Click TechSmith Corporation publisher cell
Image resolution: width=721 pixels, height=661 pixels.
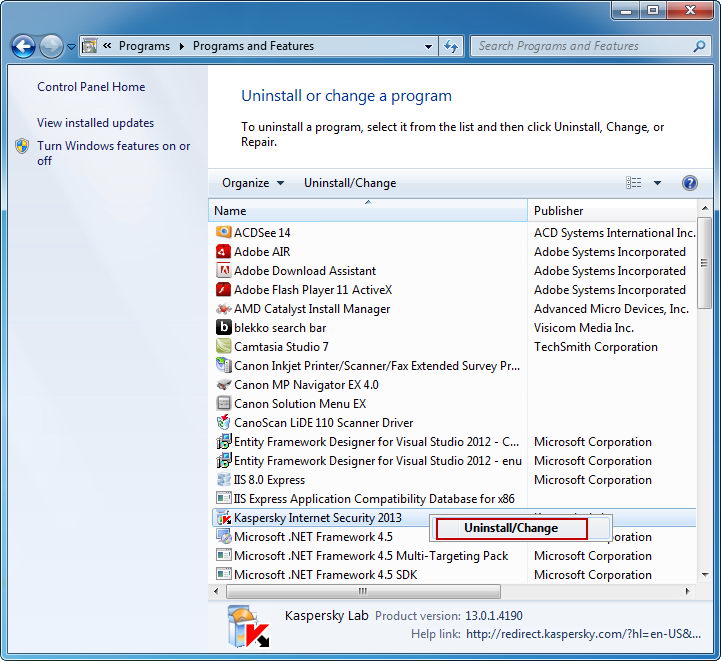click(595, 347)
